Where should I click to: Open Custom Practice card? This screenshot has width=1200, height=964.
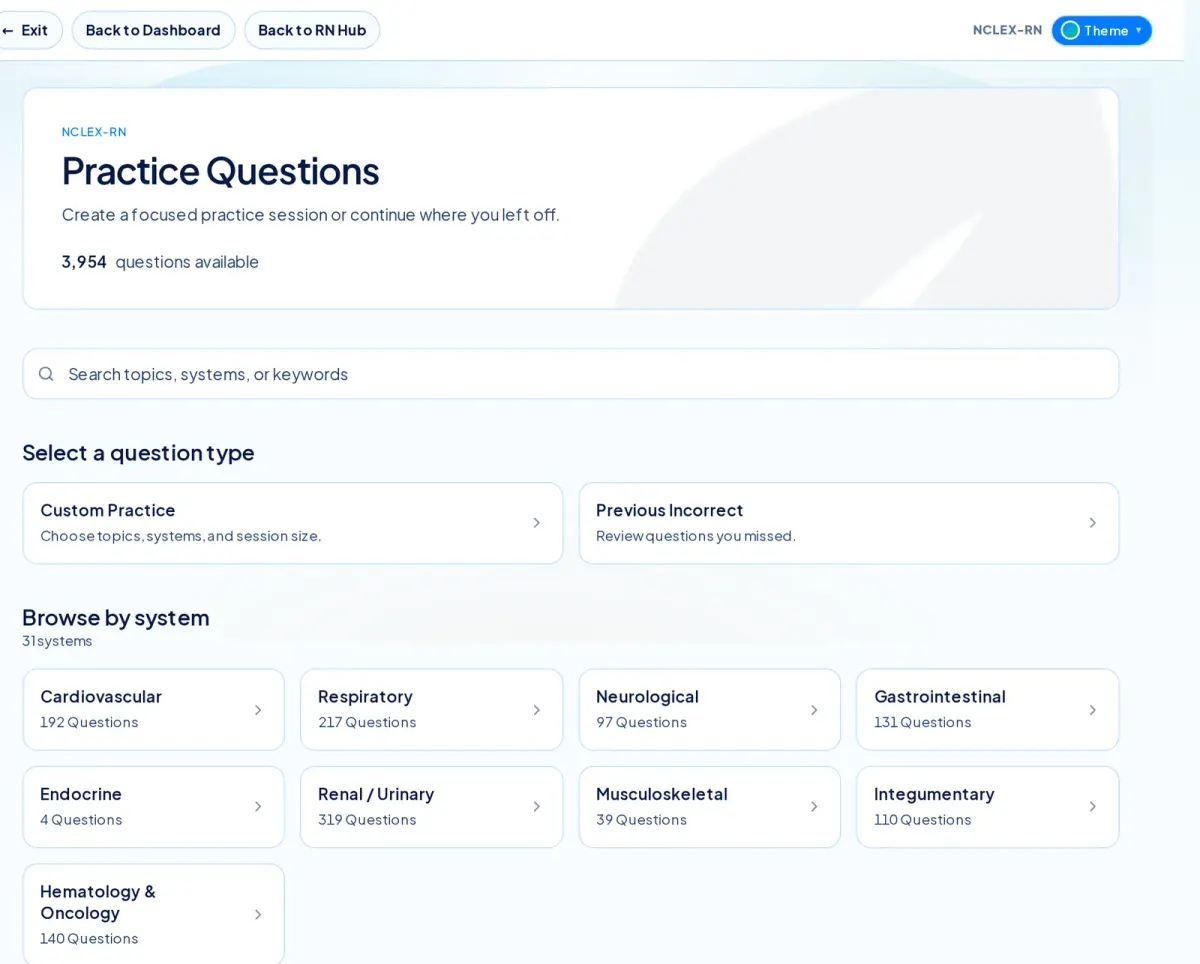[x=293, y=523]
